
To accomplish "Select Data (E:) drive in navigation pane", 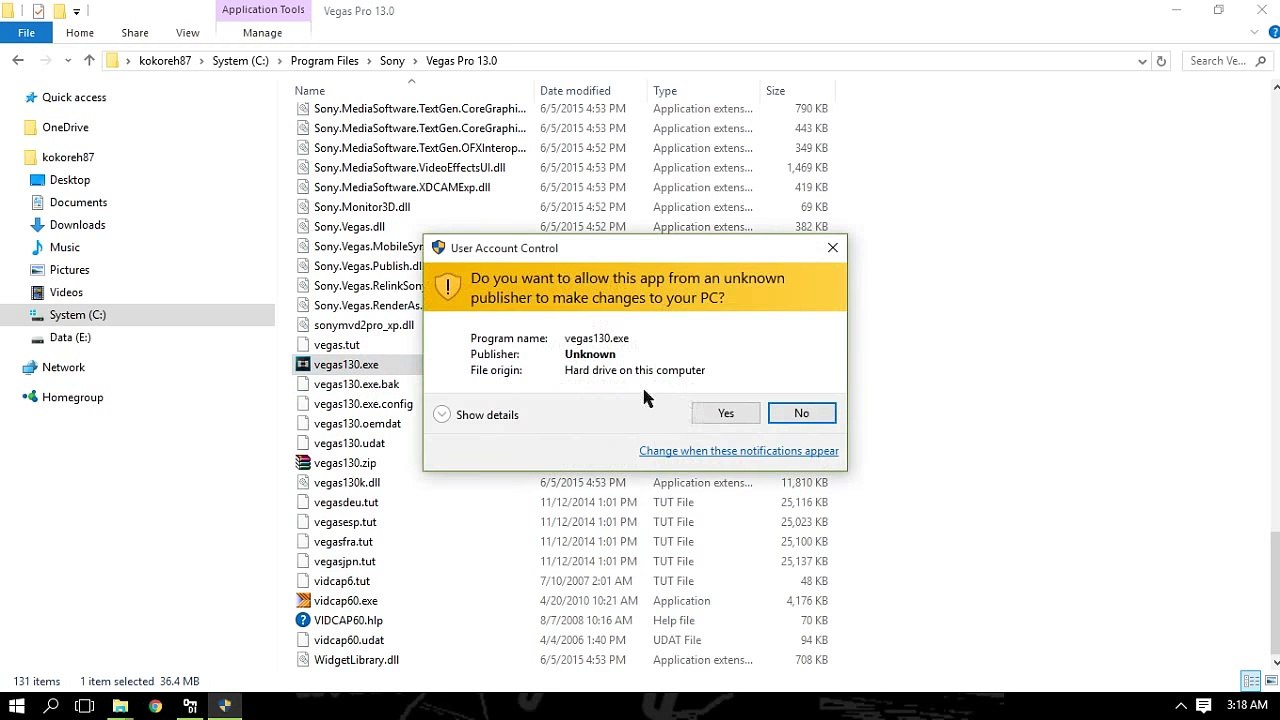I will pos(70,338).
